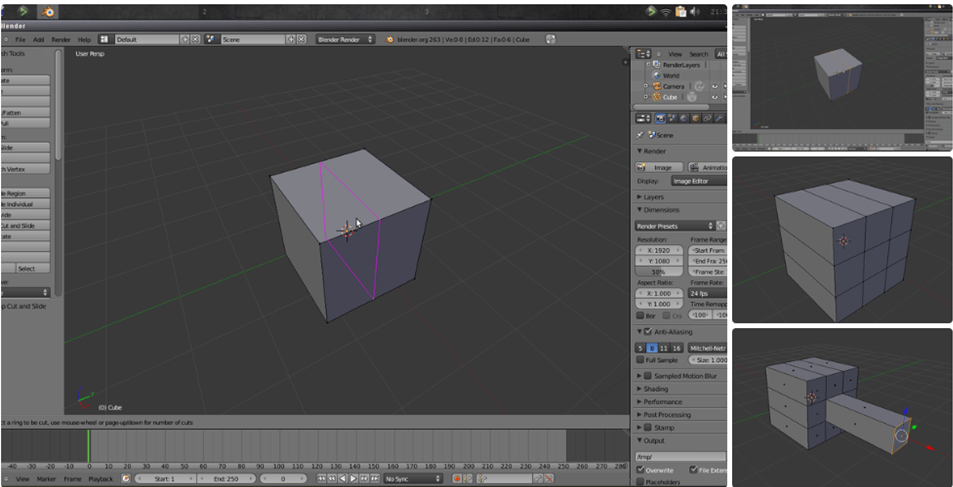
Task: Select 8 anti-aliasing samples
Action: click(651, 348)
